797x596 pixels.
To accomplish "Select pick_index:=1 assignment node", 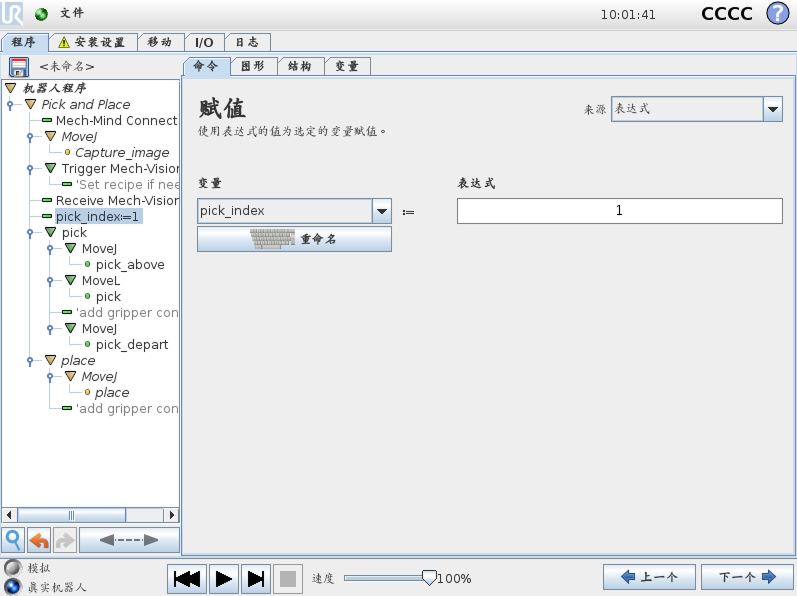I will (x=97, y=216).
